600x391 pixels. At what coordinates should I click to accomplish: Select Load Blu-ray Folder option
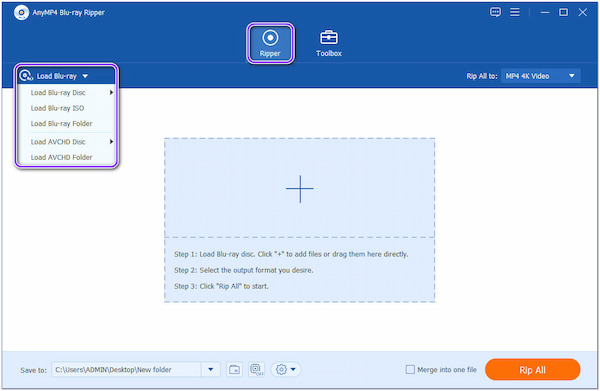(x=62, y=124)
